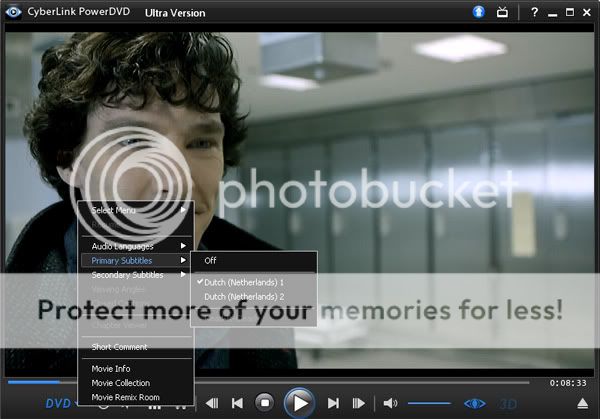Open the Select Menu submenu
600x419 pixels.
[x=136, y=210]
